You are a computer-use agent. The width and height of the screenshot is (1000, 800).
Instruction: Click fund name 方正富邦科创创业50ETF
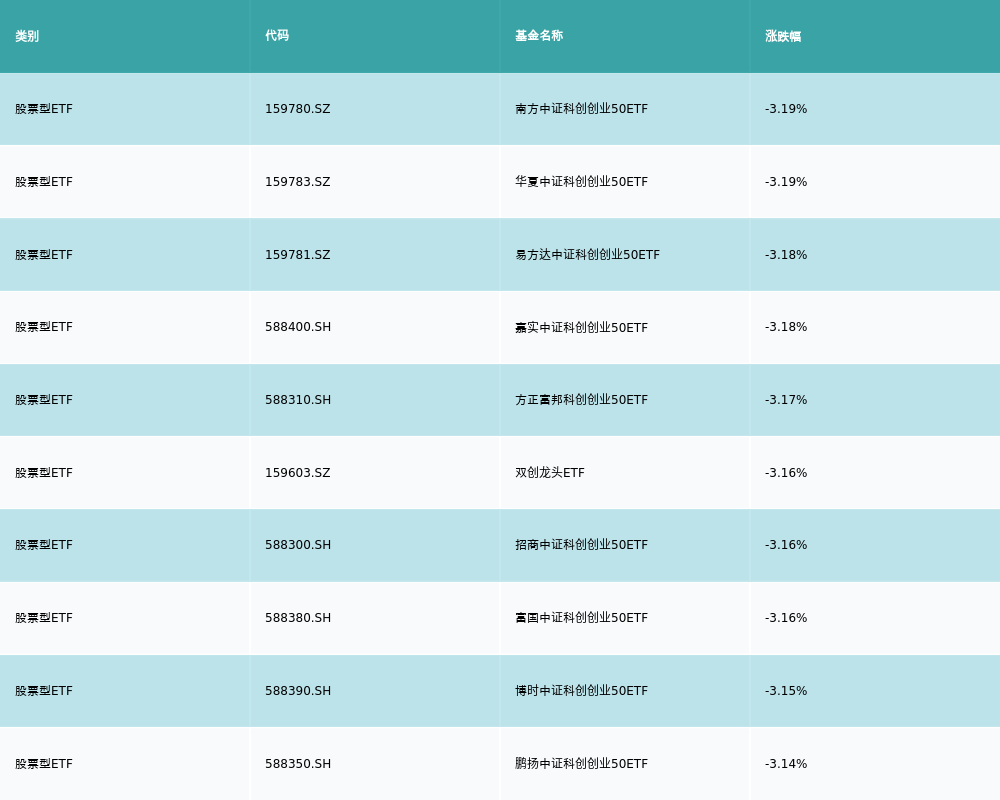click(582, 400)
